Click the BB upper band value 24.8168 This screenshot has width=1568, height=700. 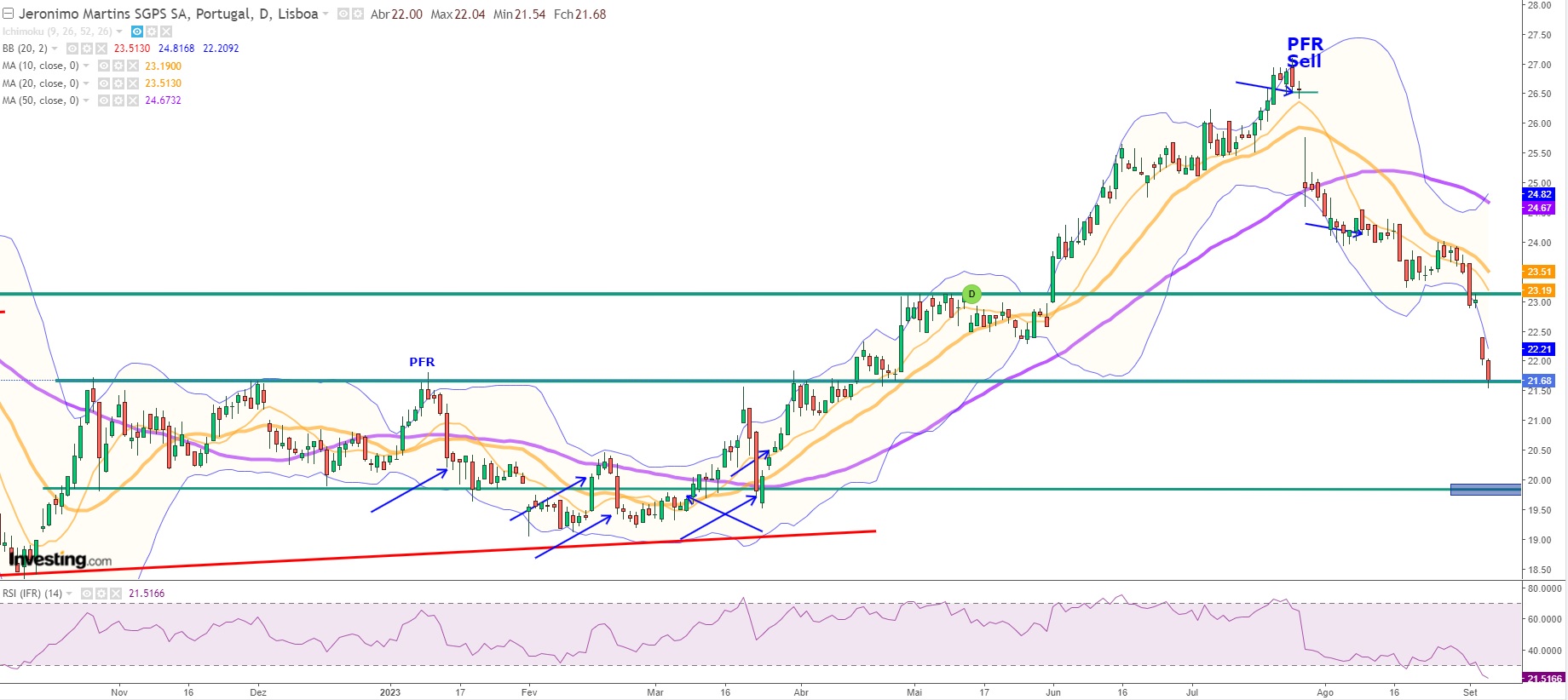click(x=176, y=49)
